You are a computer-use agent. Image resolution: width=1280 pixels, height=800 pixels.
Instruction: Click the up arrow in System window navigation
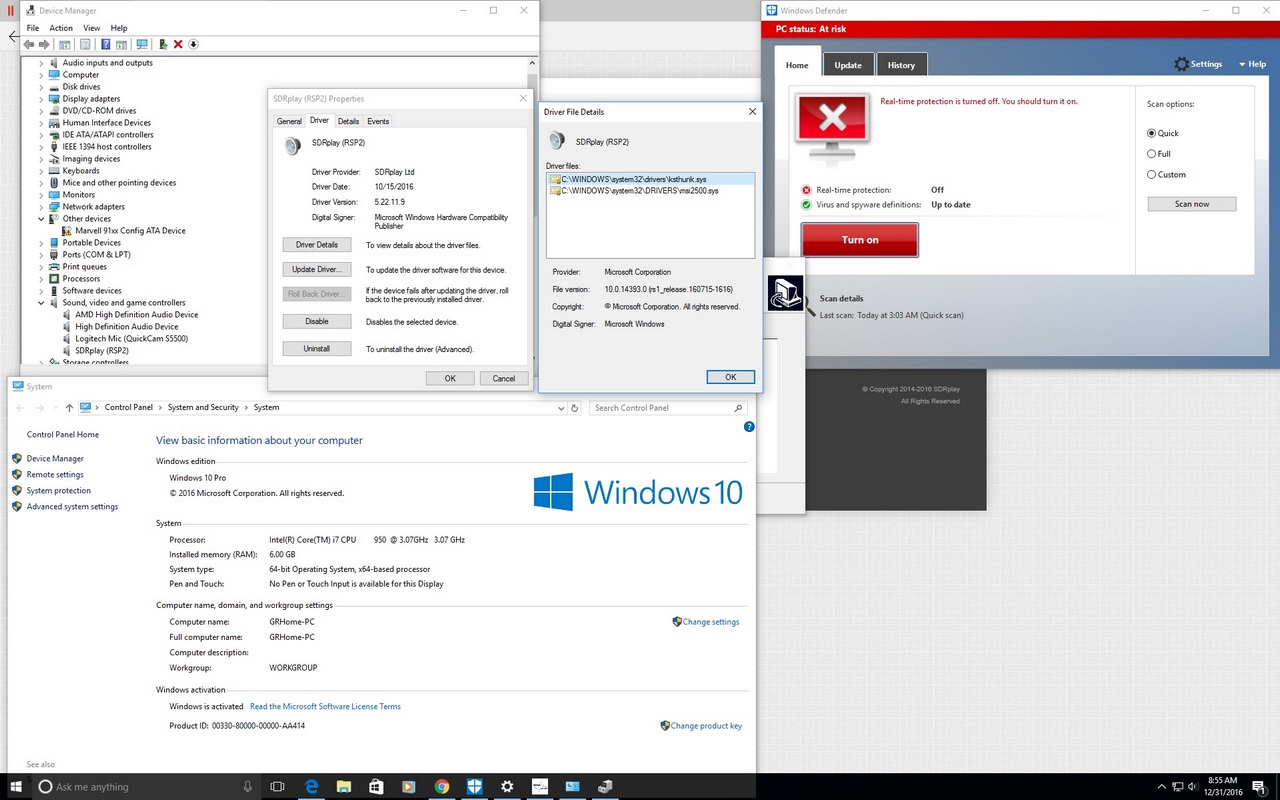click(69, 408)
